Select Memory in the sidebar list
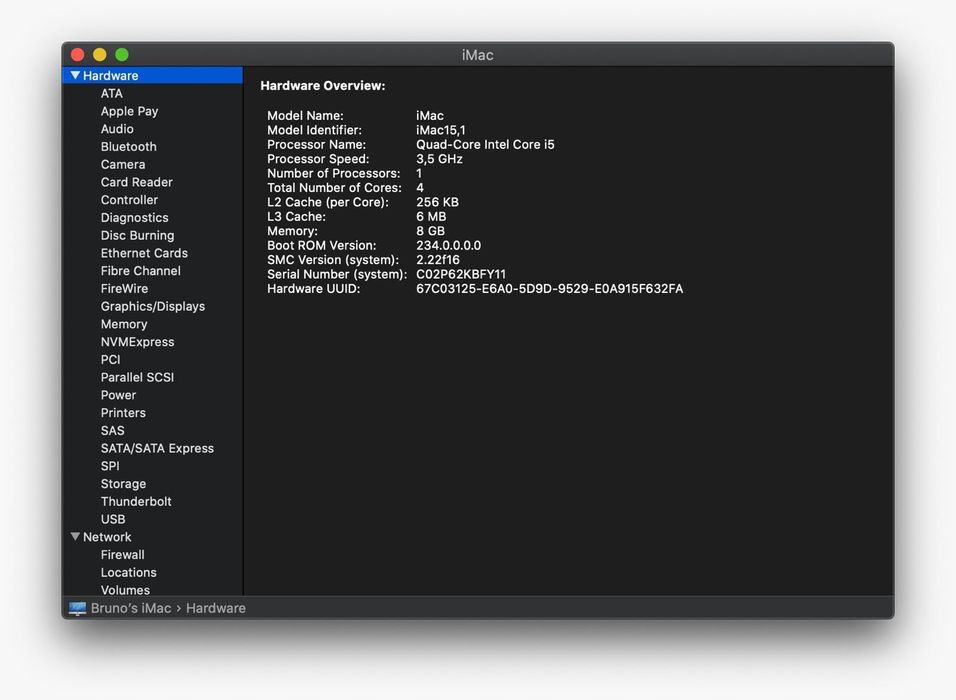The height and width of the screenshot is (700, 956). click(124, 324)
